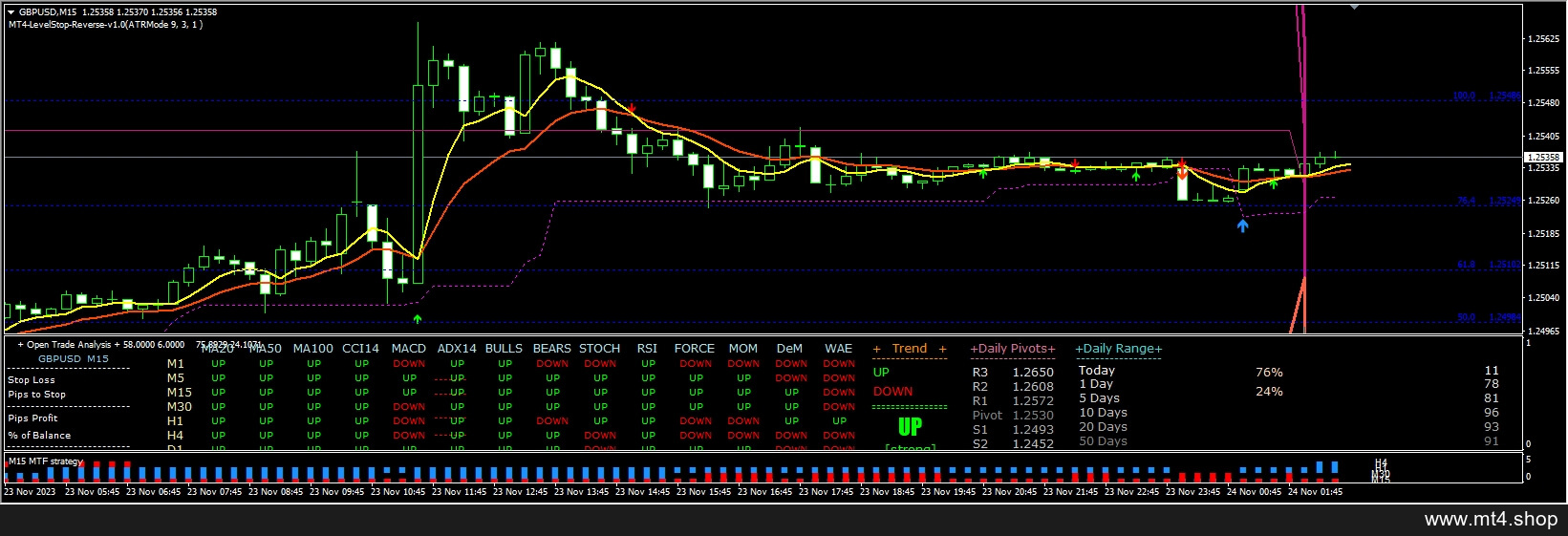Click the 23 Nov 15:45 time label
Image resolution: width=1568 pixels, height=536 pixels.
coord(703,492)
